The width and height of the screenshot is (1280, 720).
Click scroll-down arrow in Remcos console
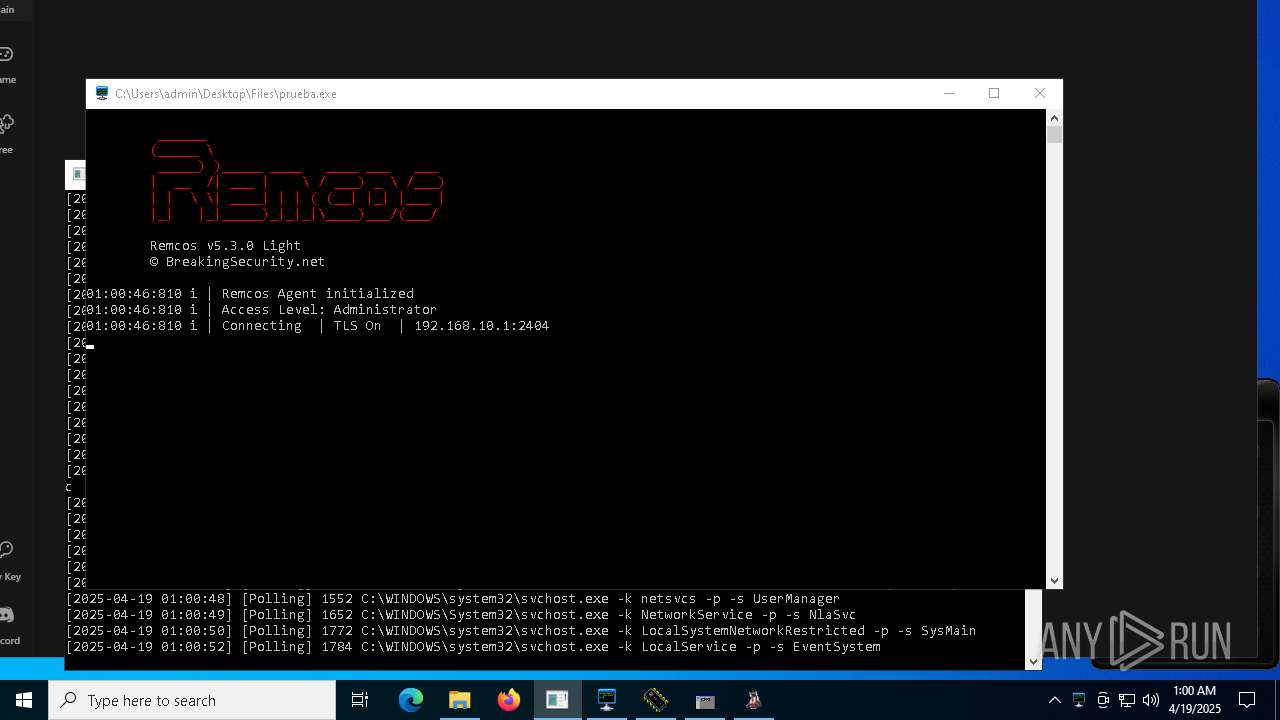[x=1054, y=580]
